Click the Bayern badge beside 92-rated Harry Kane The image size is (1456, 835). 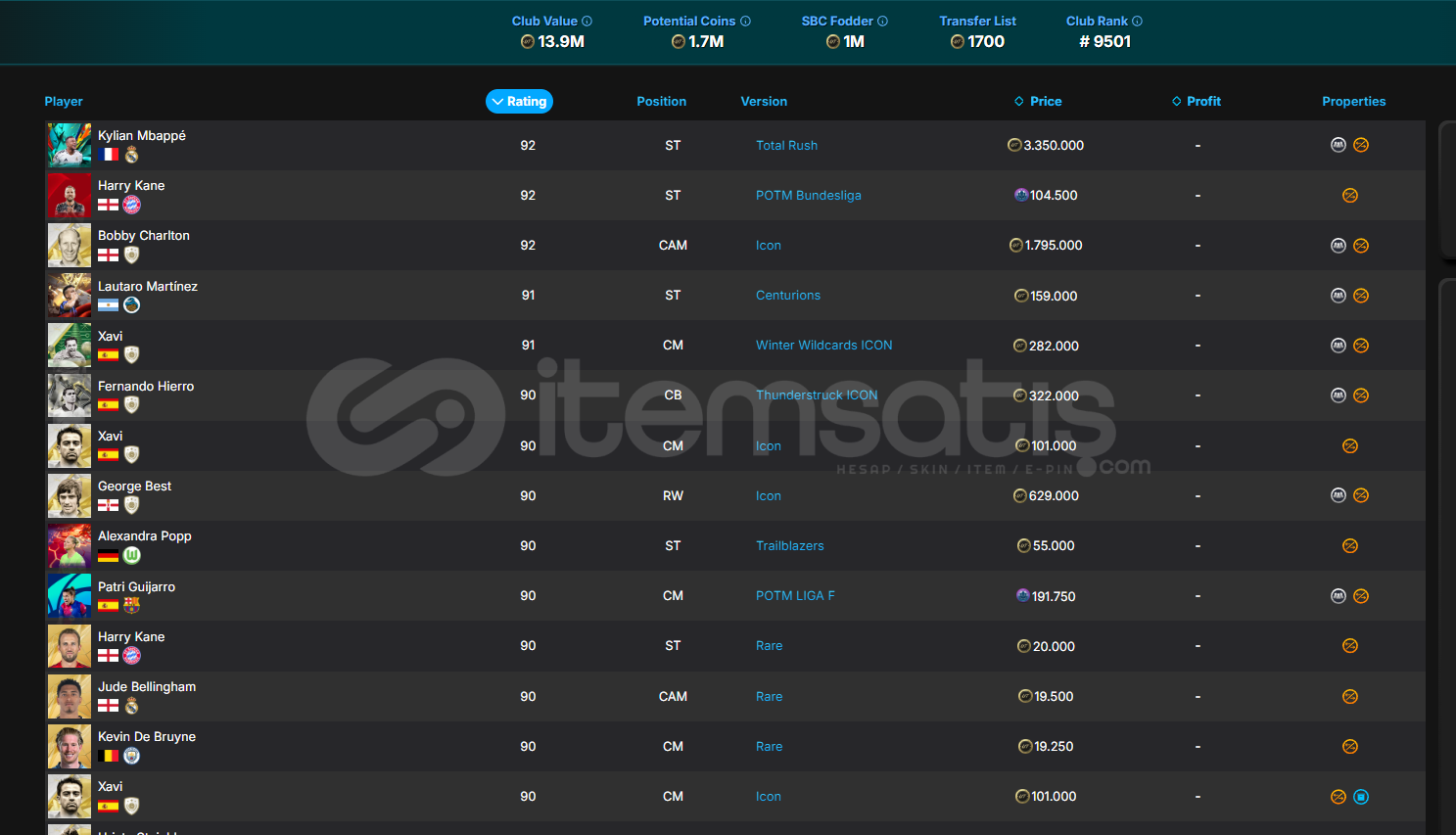131,205
